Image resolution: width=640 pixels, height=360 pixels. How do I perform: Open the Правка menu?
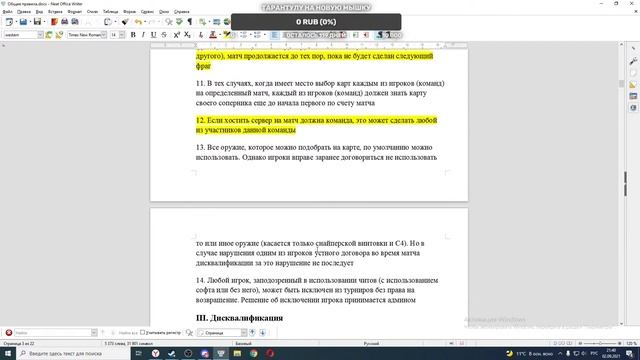click(24, 12)
